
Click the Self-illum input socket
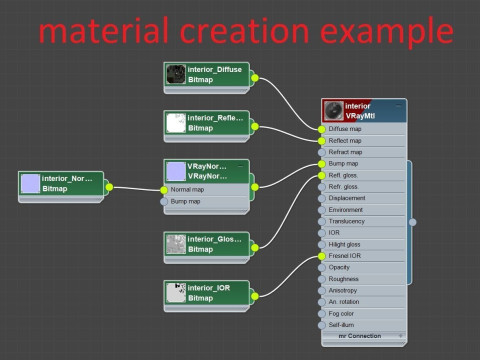coord(322,325)
